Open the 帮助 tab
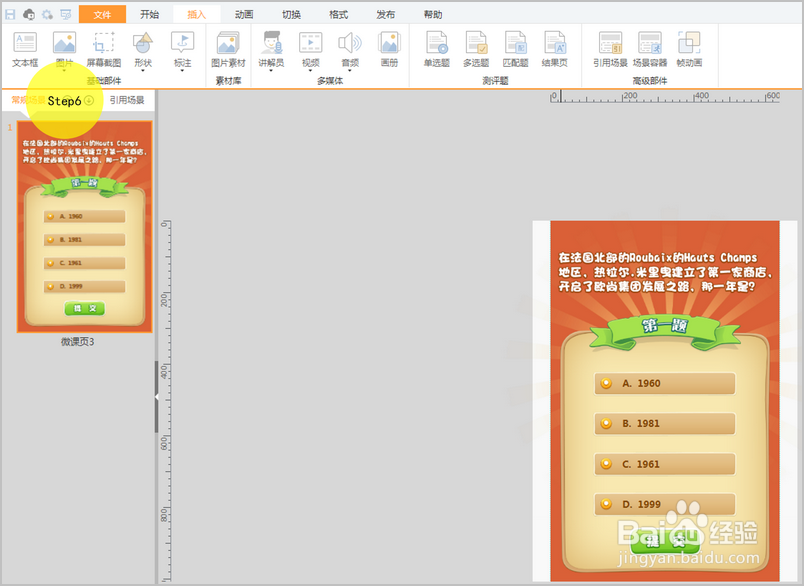 (x=432, y=14)
